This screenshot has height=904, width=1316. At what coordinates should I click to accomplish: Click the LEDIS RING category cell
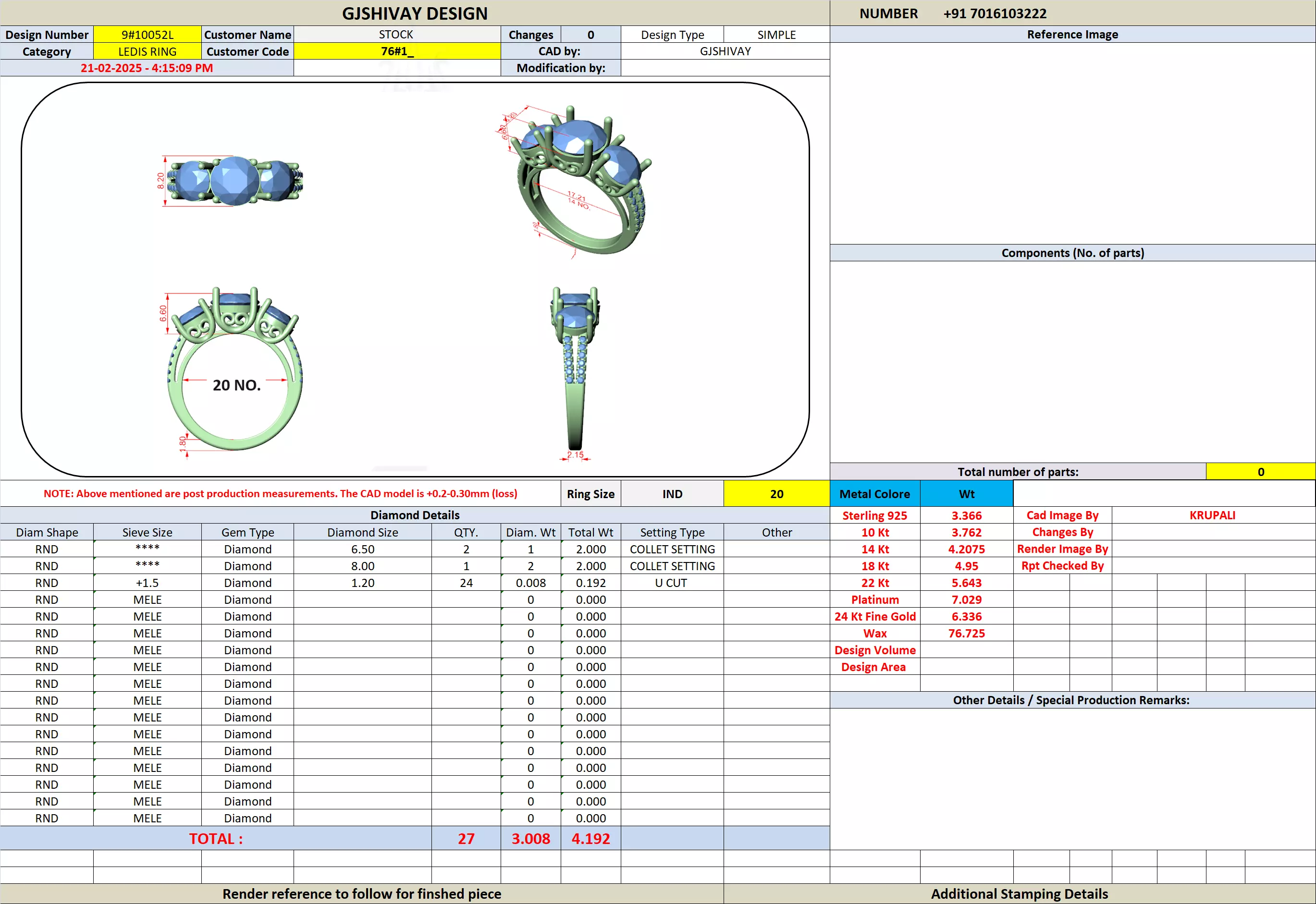148,51
